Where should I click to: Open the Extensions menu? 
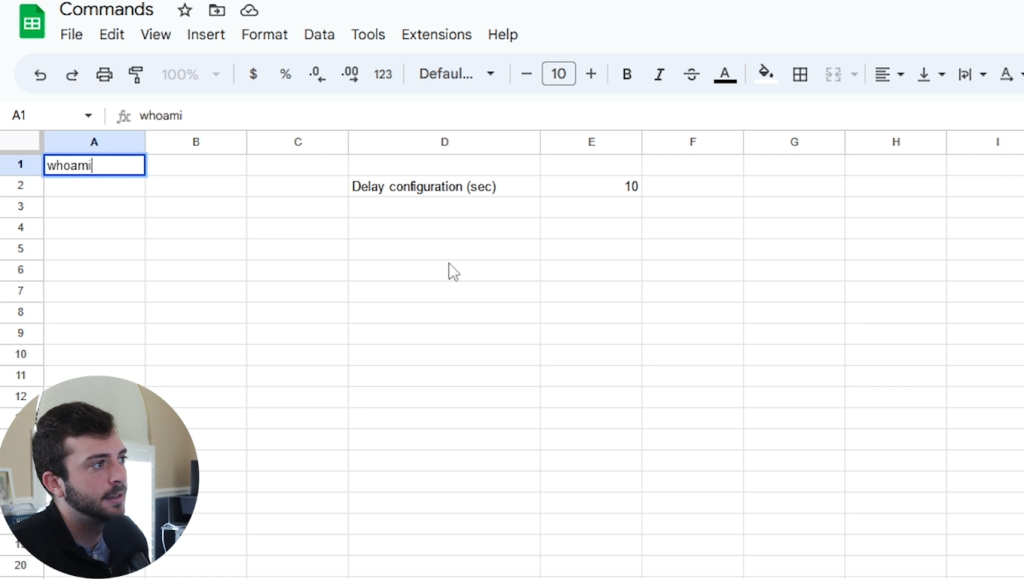click(x=436, y=35)
